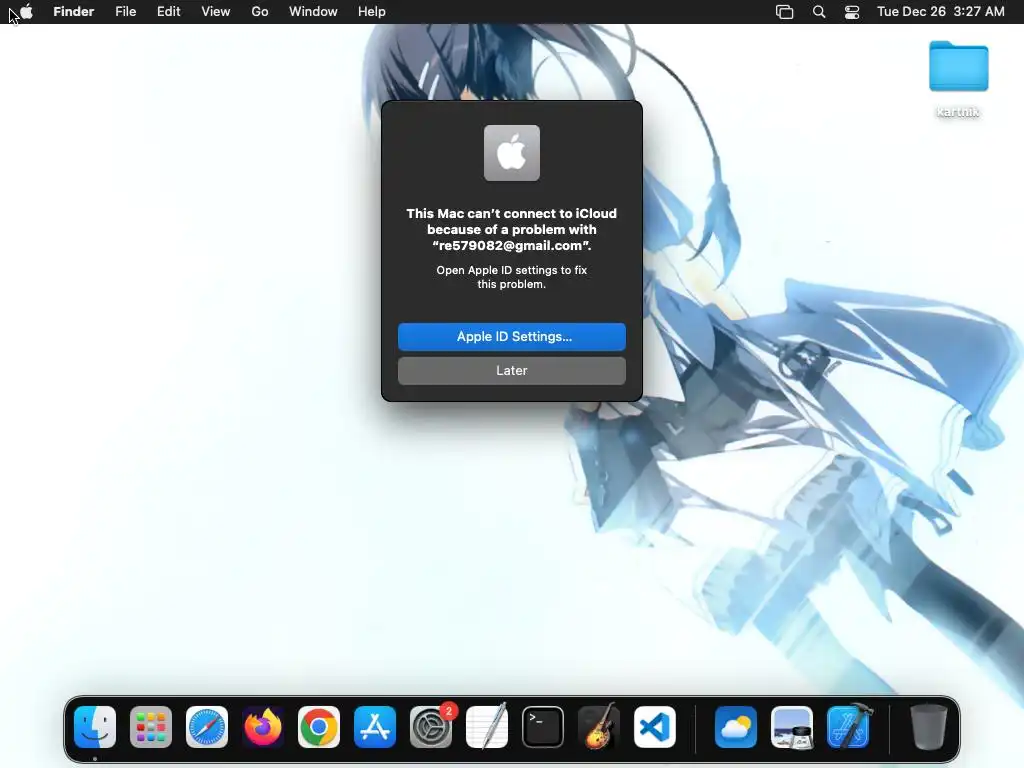Dismiss the dialog with Later
Viewport: 1024px width, 768px height.
[x=512, y=370]
